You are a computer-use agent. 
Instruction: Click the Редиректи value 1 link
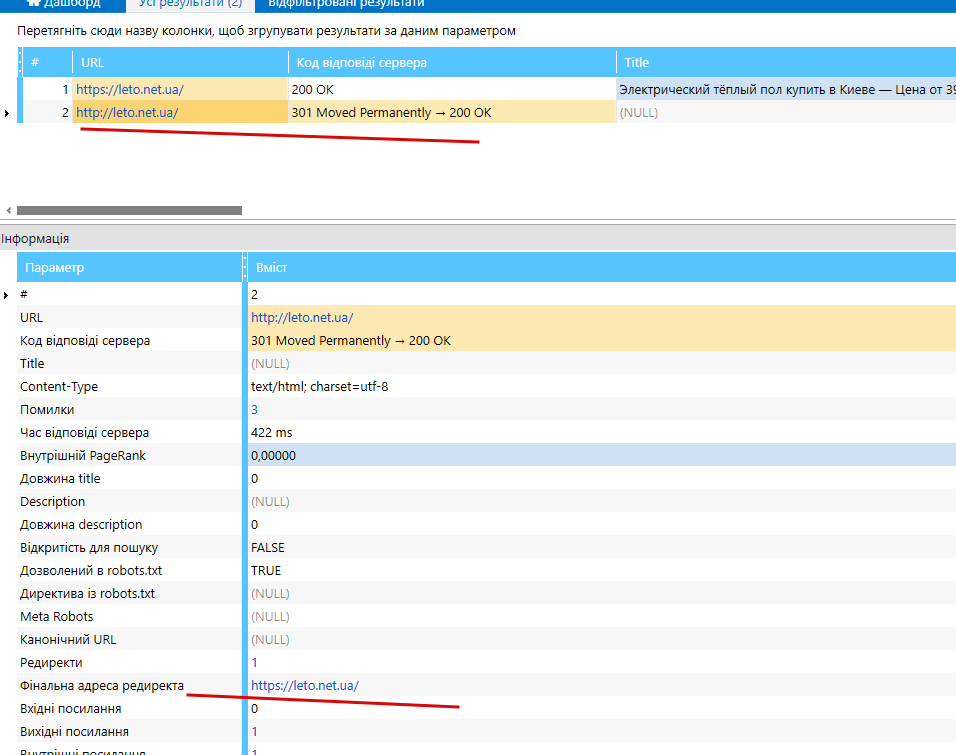point(254,663)
